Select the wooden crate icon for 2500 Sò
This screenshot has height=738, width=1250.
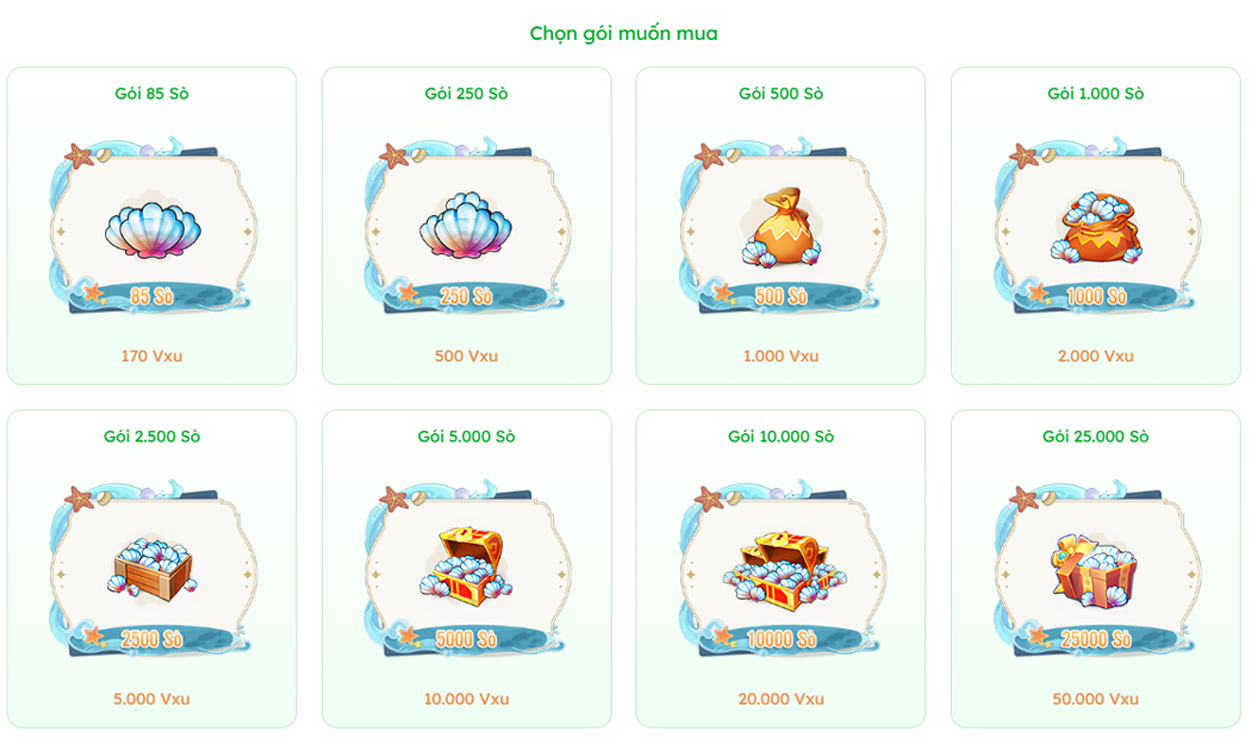click(152, 569)
